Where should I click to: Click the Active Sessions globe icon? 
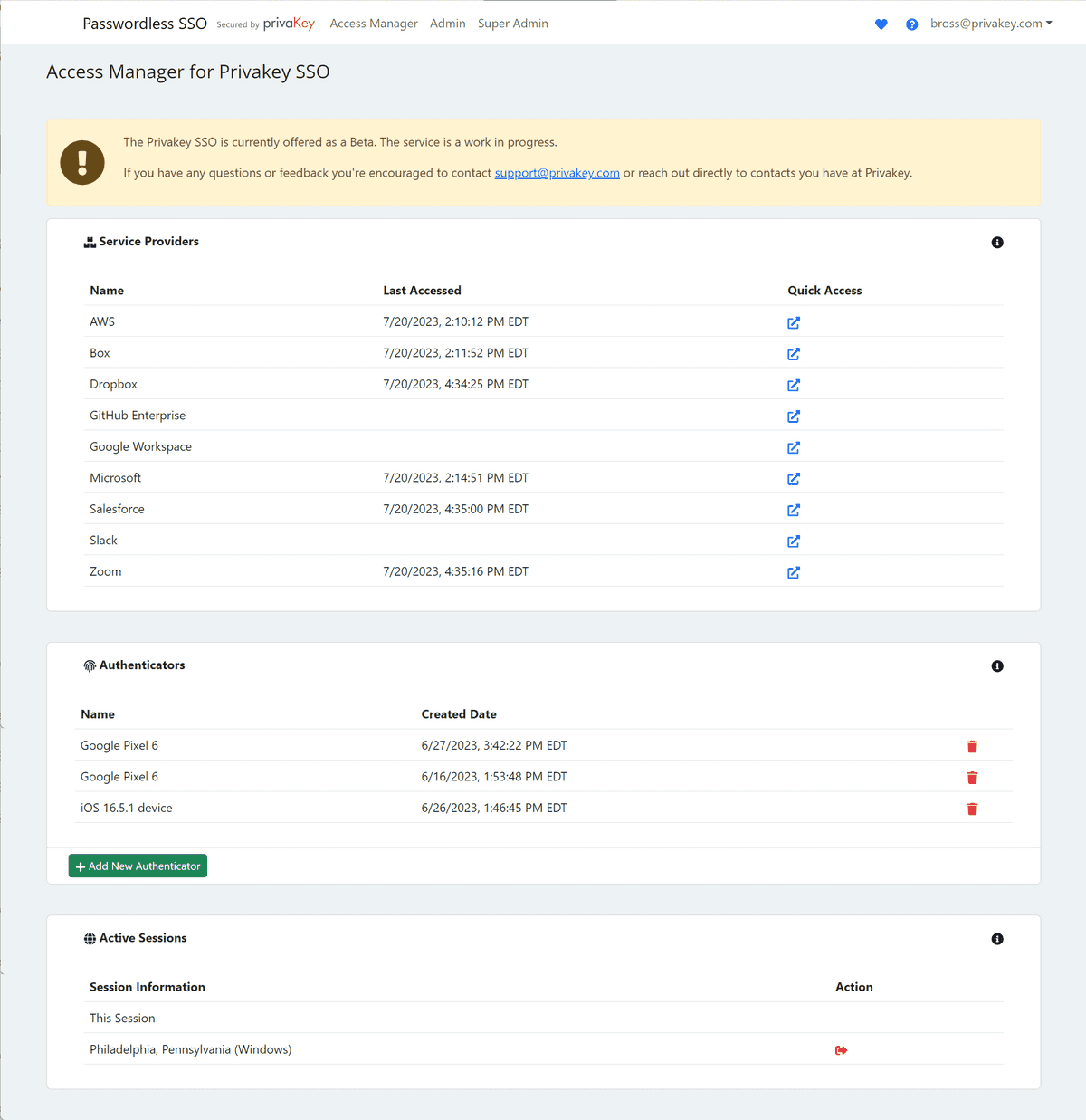pos(90,939)
